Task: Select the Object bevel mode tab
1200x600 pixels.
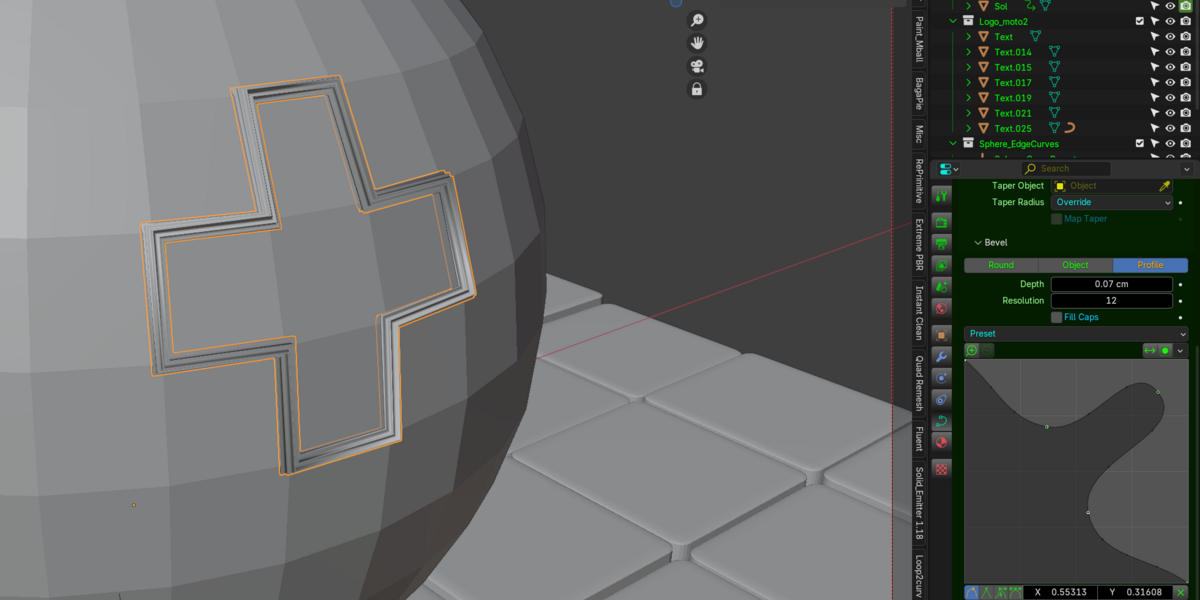Action: tap(1075, 265)
